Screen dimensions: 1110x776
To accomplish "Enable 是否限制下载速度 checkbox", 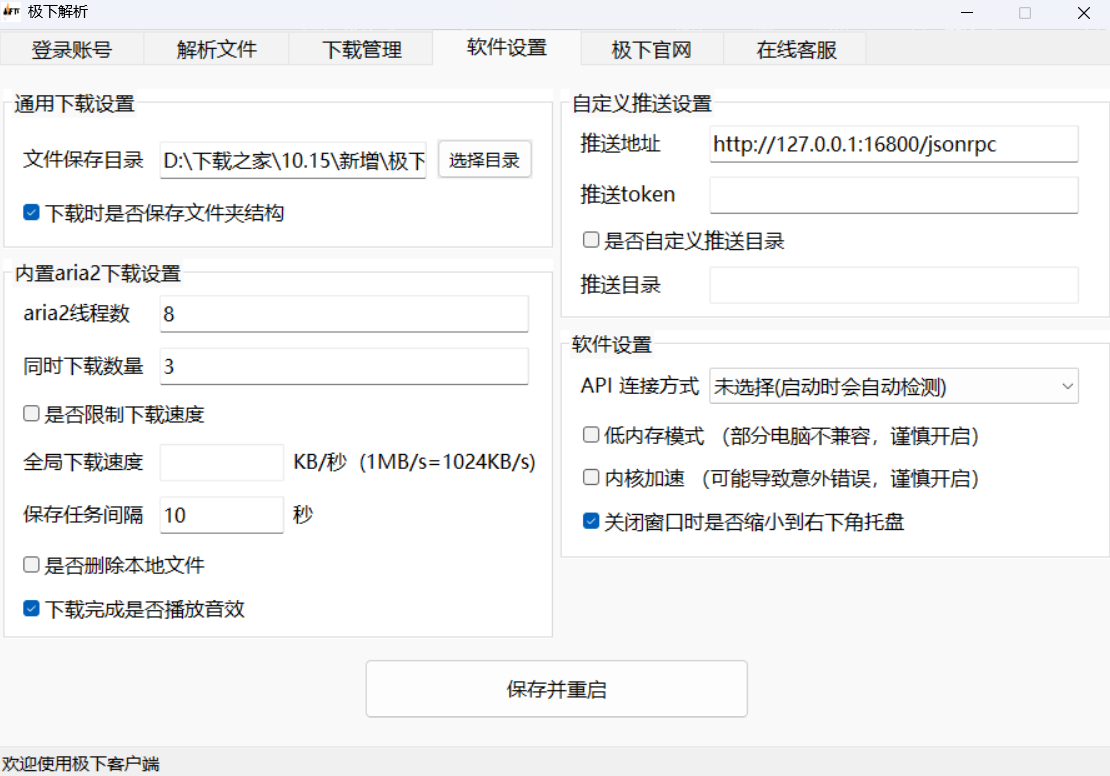I will point(31,414).
